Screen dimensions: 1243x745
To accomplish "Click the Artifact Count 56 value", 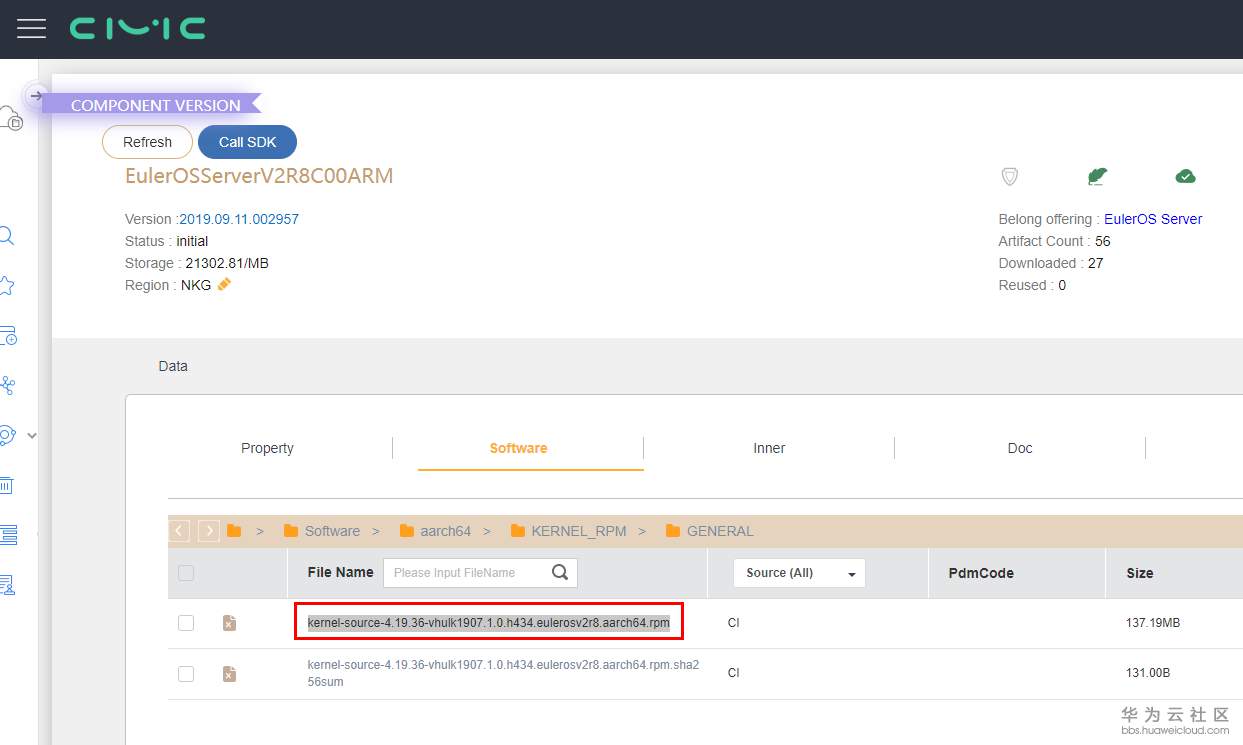I will [x=1102, y=241].
